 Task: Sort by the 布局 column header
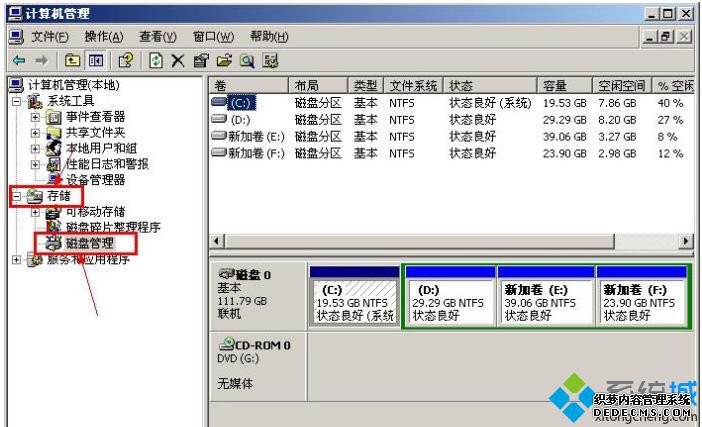pyautogui.click(x=318, y=85)
